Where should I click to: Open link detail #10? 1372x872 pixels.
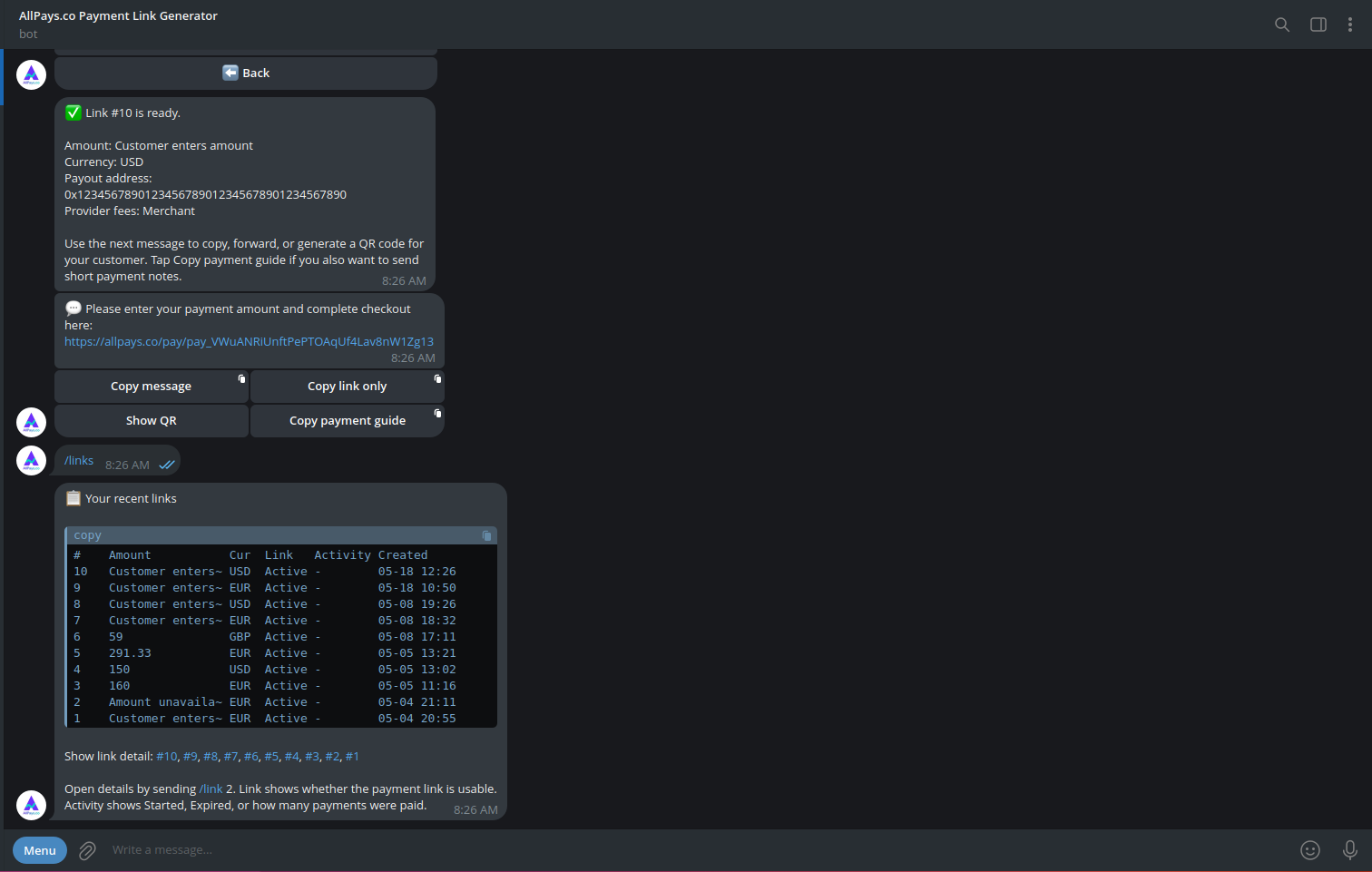(x=167, y=756)
